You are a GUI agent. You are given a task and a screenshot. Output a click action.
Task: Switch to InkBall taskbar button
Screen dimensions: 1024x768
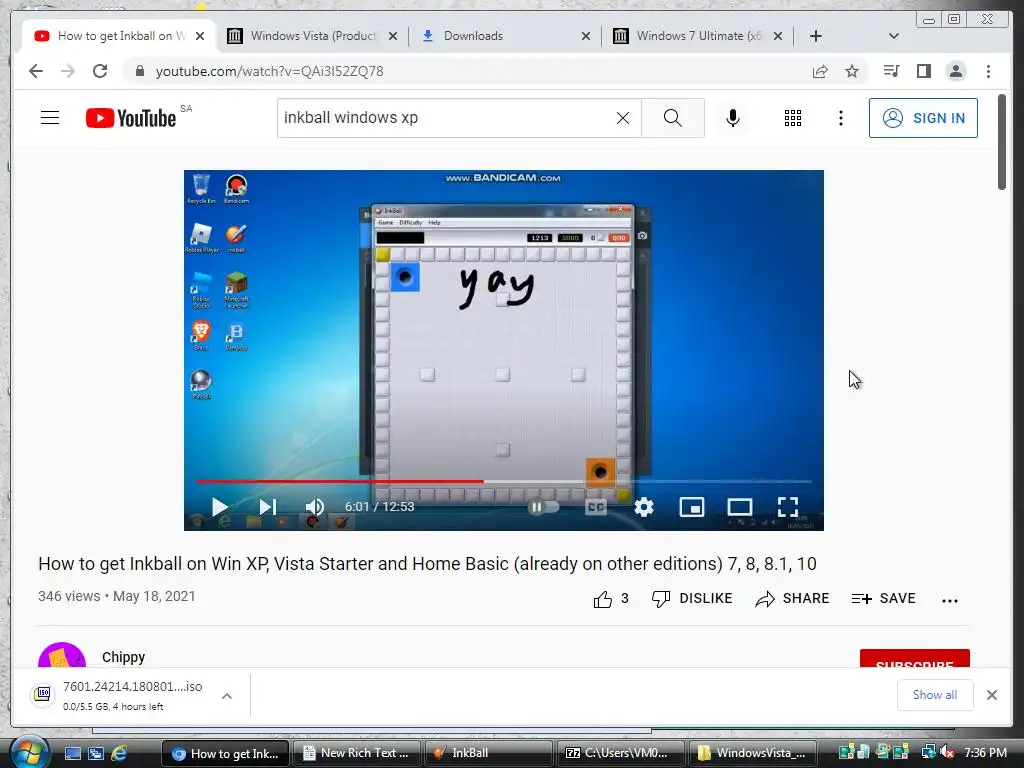point(487,753)
